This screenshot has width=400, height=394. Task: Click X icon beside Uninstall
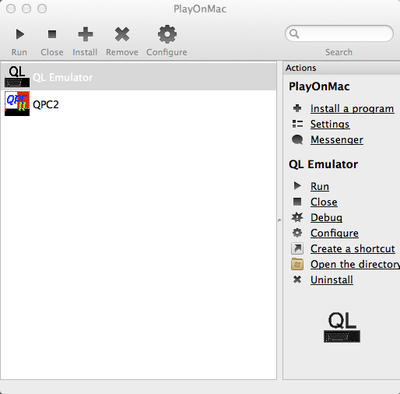coord(297,280)
